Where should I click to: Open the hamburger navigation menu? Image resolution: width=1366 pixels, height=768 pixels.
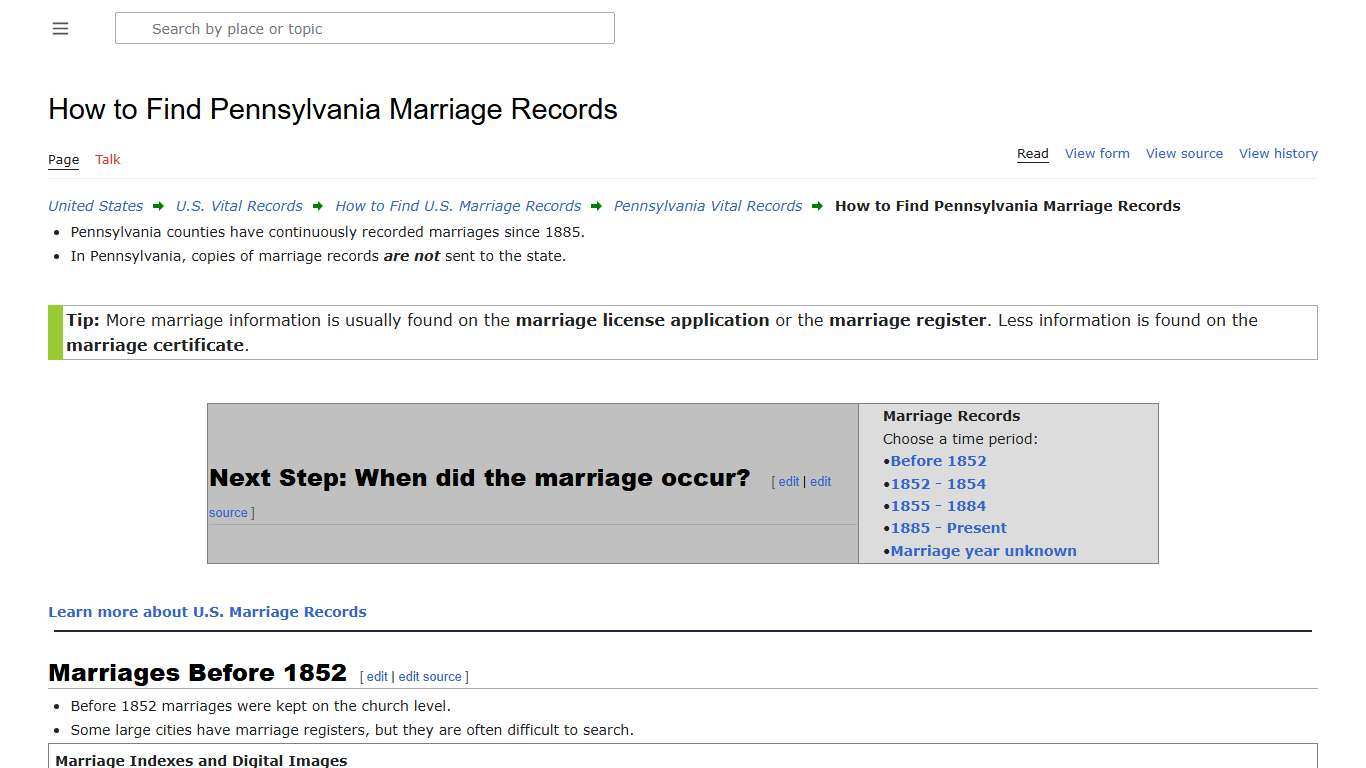[x=60, y=28]
